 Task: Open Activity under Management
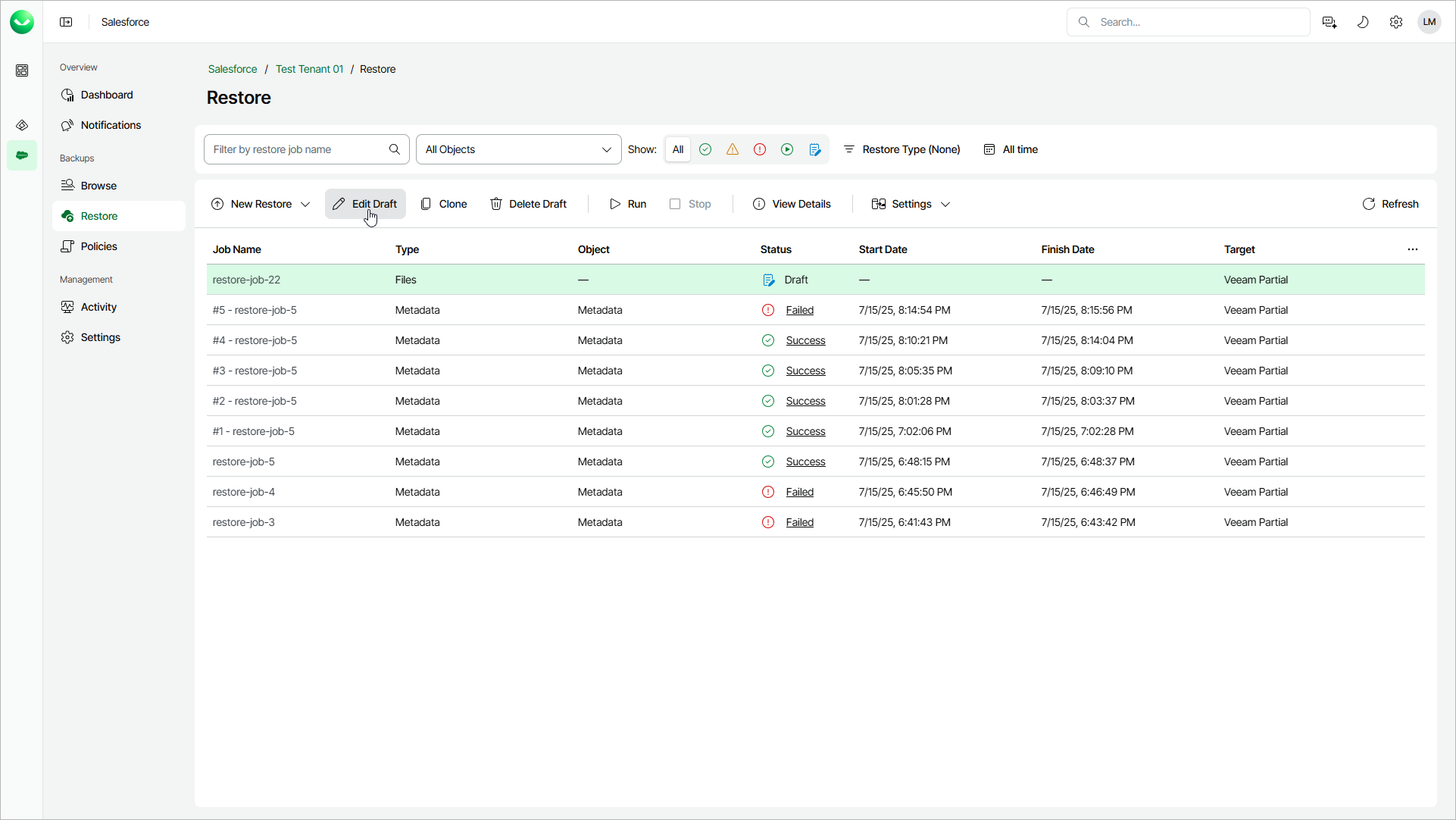point(98,307)
